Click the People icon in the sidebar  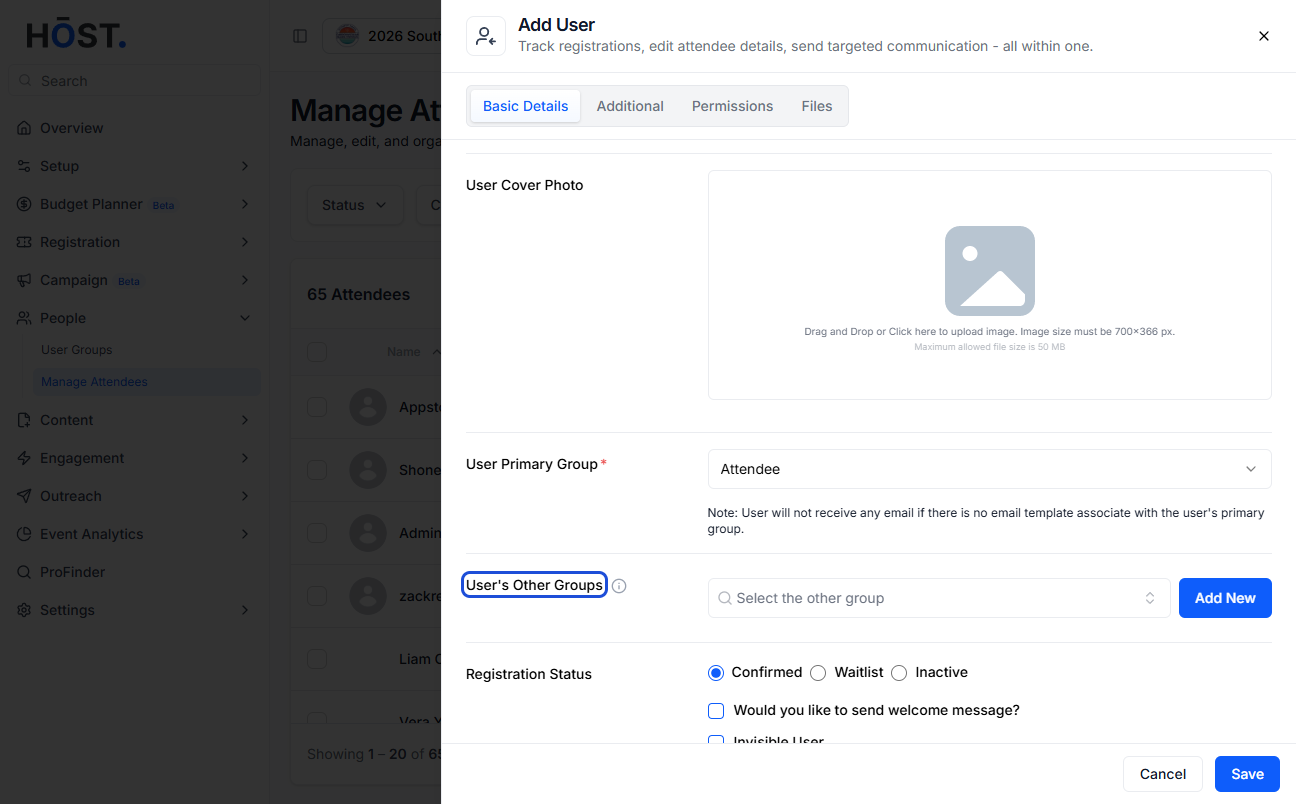[x=24, y=318]
